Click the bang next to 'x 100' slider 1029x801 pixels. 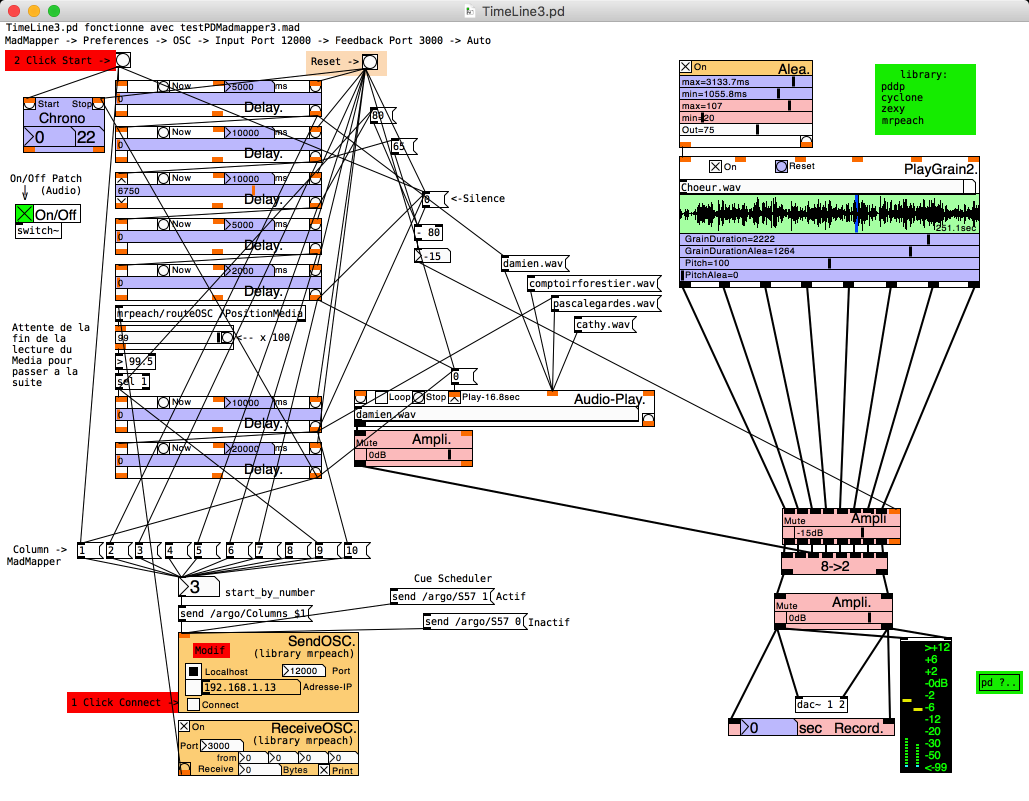227,337
